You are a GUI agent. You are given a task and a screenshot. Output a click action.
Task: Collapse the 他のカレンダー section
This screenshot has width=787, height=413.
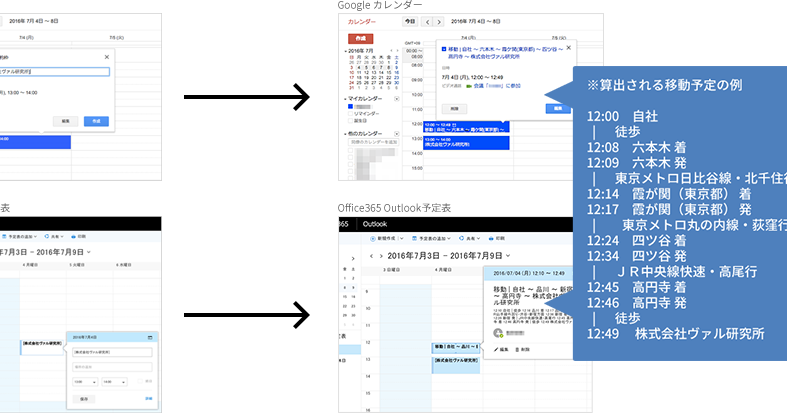click(346, 134)
